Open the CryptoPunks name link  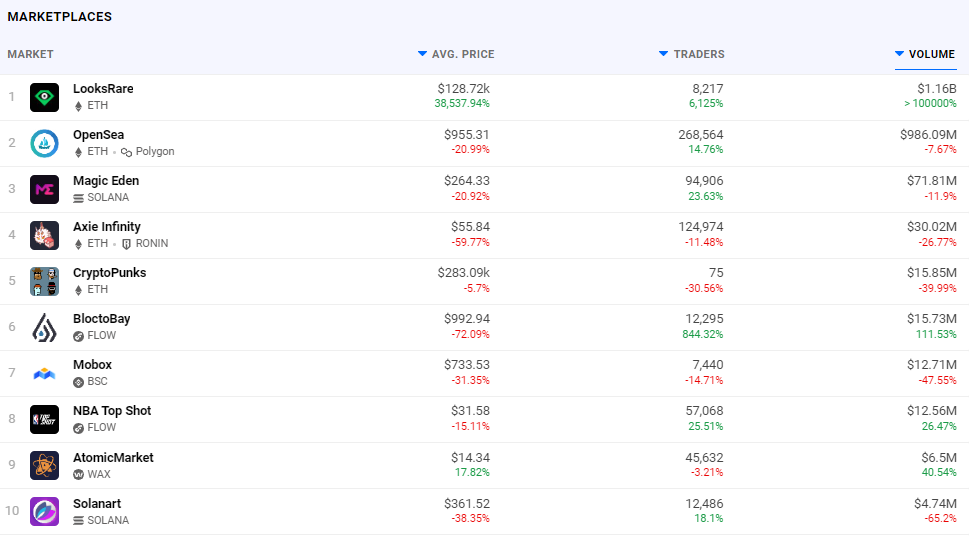pyautogui.click(x=109, y=273)
